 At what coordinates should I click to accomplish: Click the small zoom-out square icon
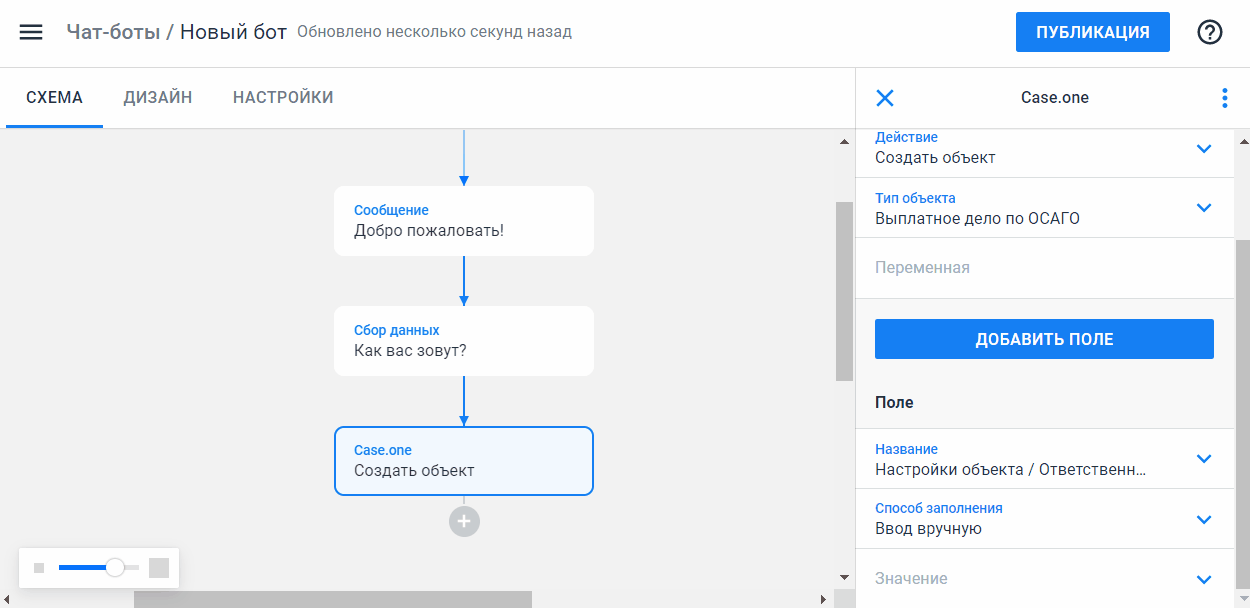pos(39,568)
